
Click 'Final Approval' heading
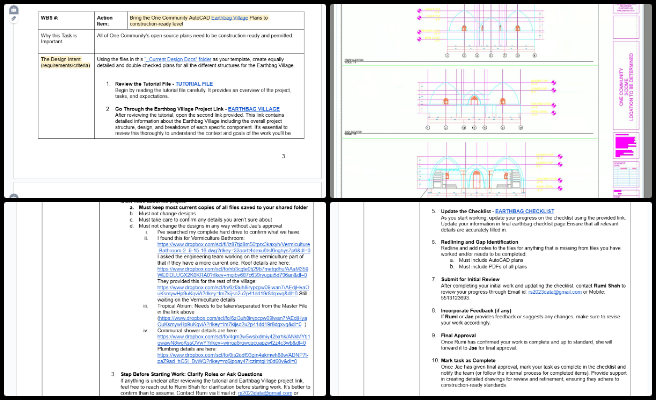coord(459,336)
